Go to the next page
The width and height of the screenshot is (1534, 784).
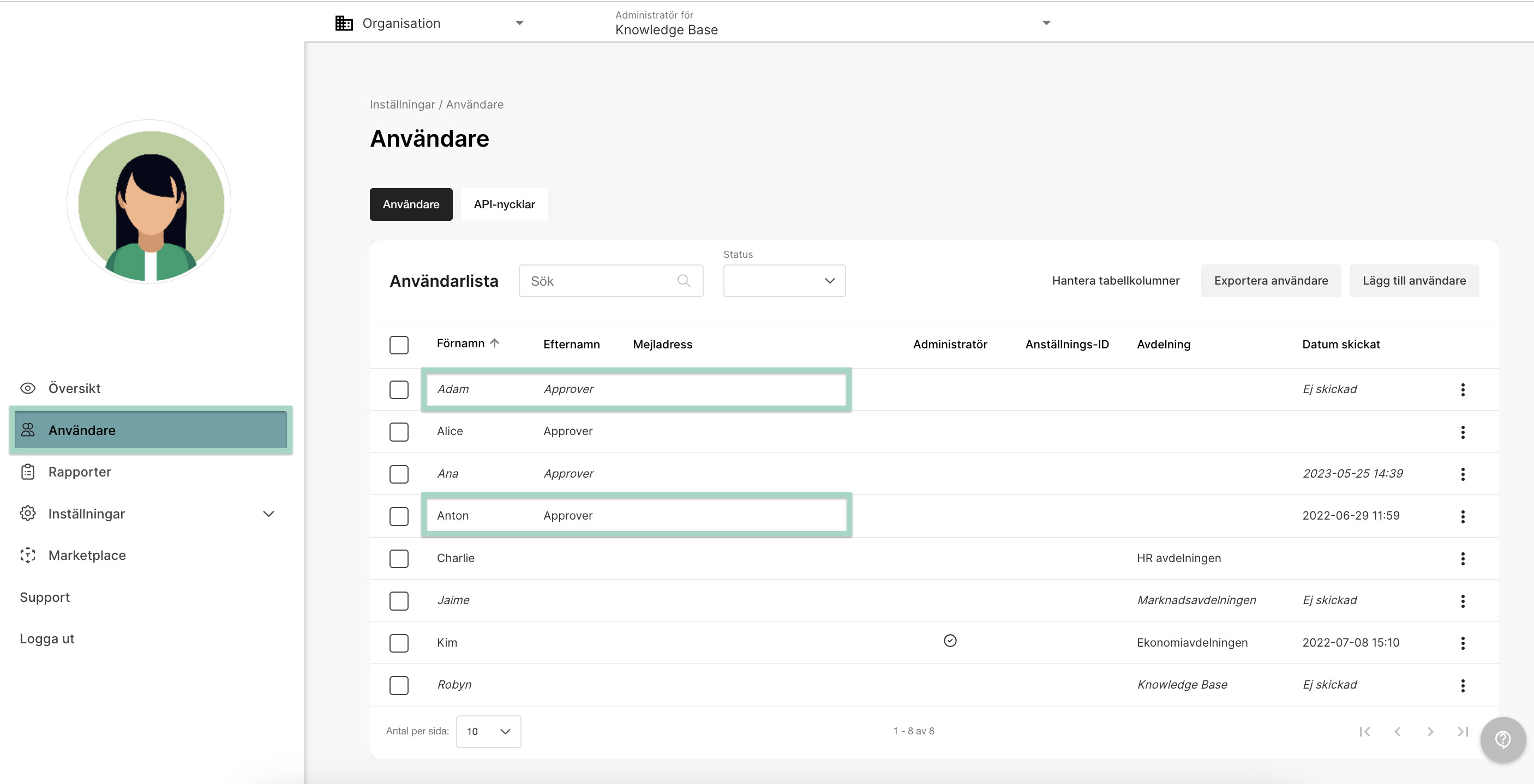tap(1430, 731)
